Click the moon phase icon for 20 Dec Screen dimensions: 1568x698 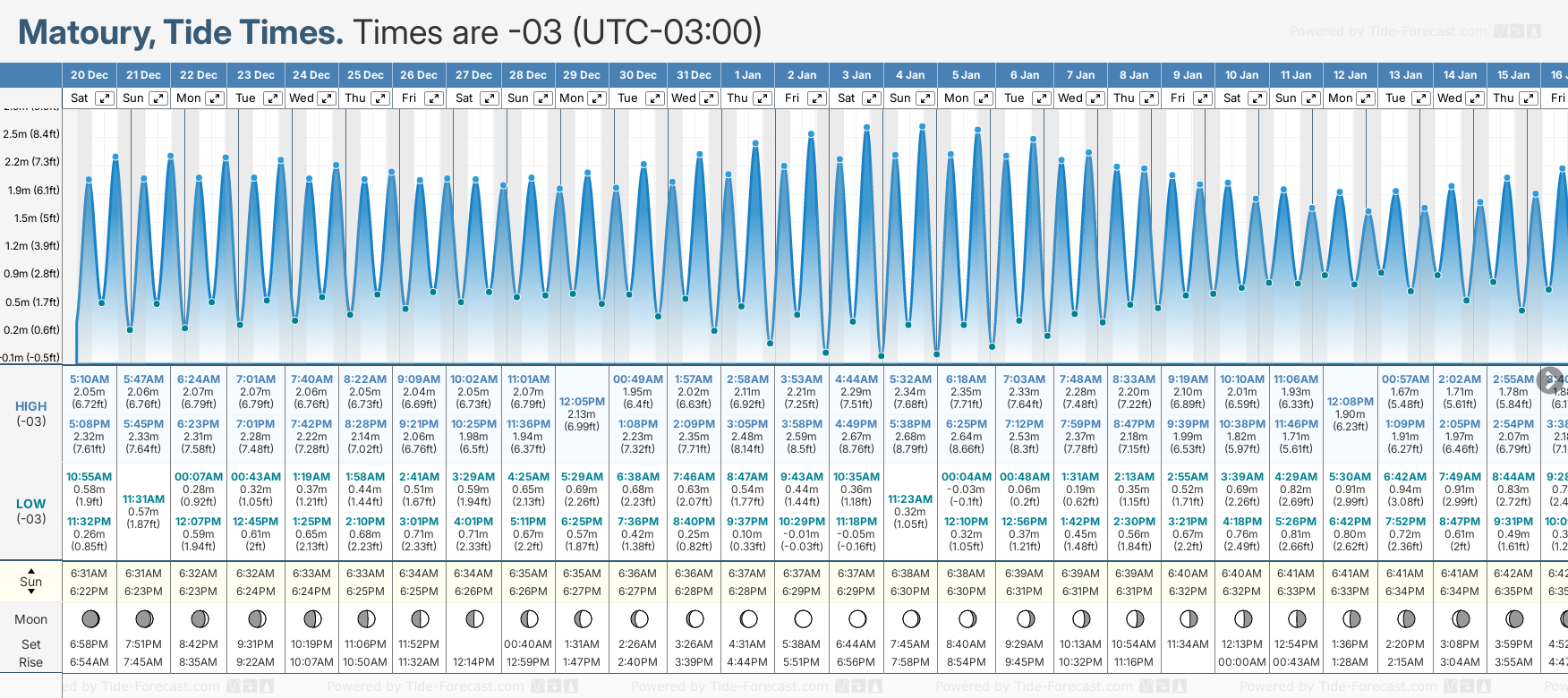(x=89, y=619)
